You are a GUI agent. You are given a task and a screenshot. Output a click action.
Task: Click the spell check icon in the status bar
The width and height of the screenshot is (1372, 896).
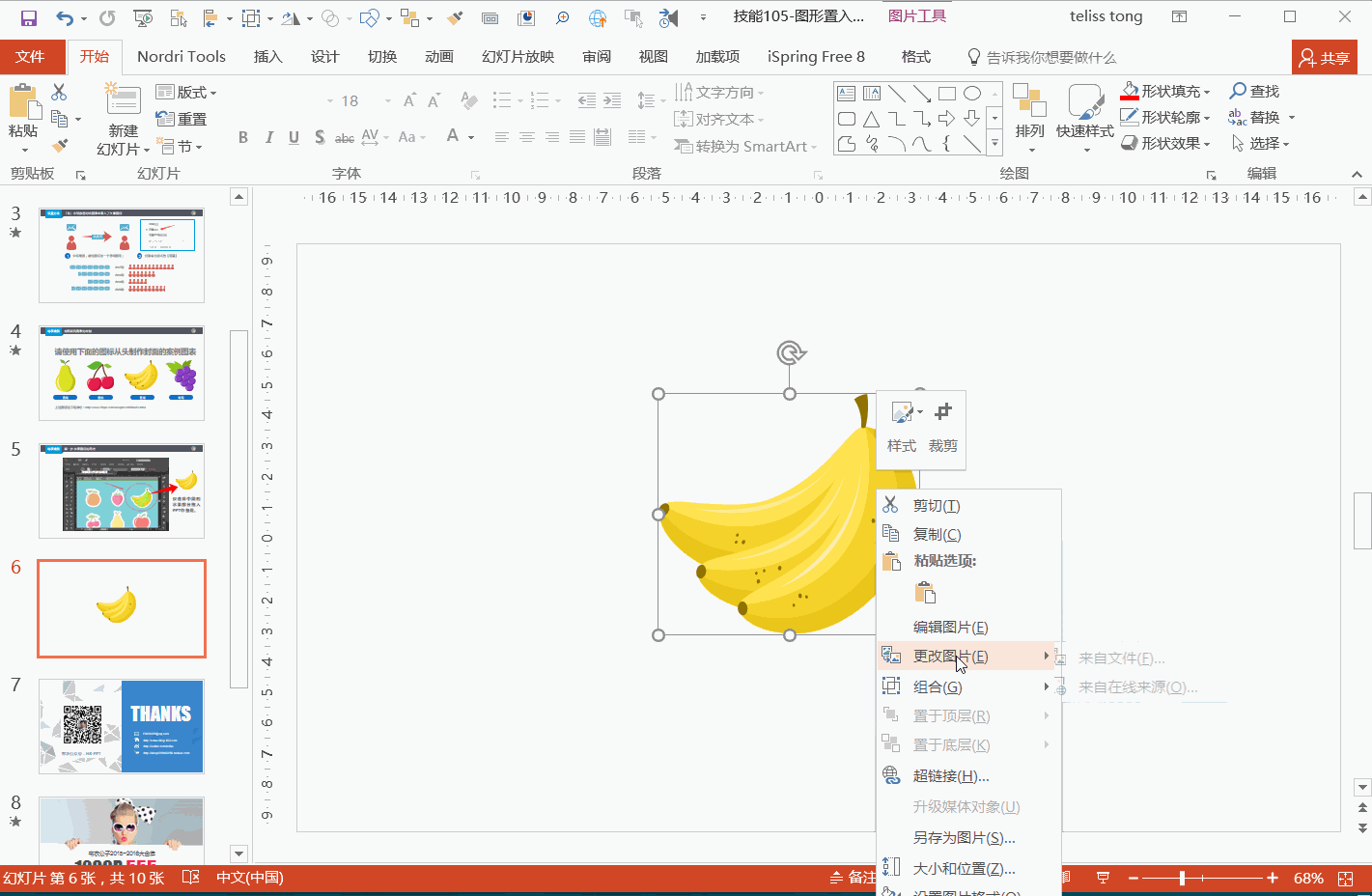[190, 878]
